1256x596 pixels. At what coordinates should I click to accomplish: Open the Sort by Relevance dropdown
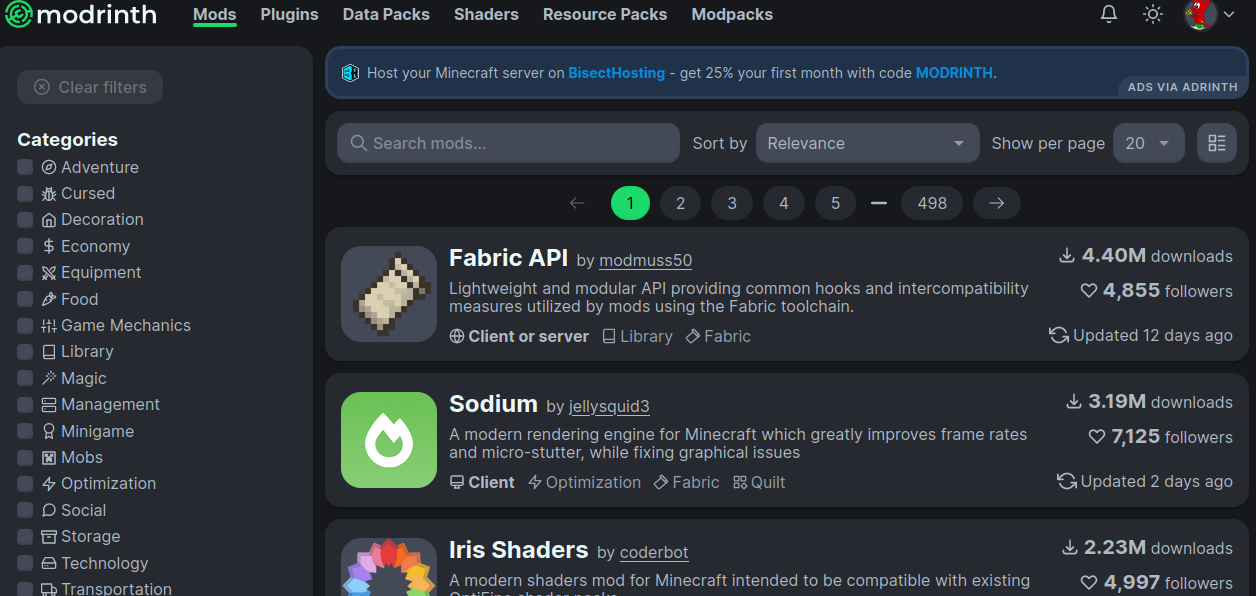[x=866, y=143]
